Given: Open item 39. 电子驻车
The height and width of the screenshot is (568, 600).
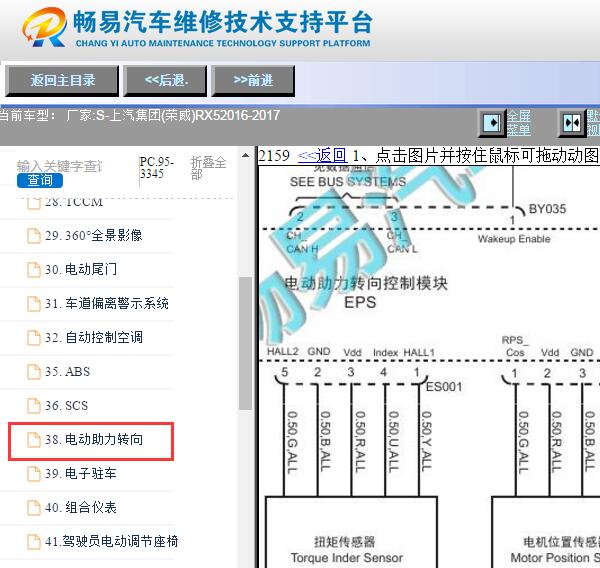Looking at the screenshot, I should [x=81, y=474].
